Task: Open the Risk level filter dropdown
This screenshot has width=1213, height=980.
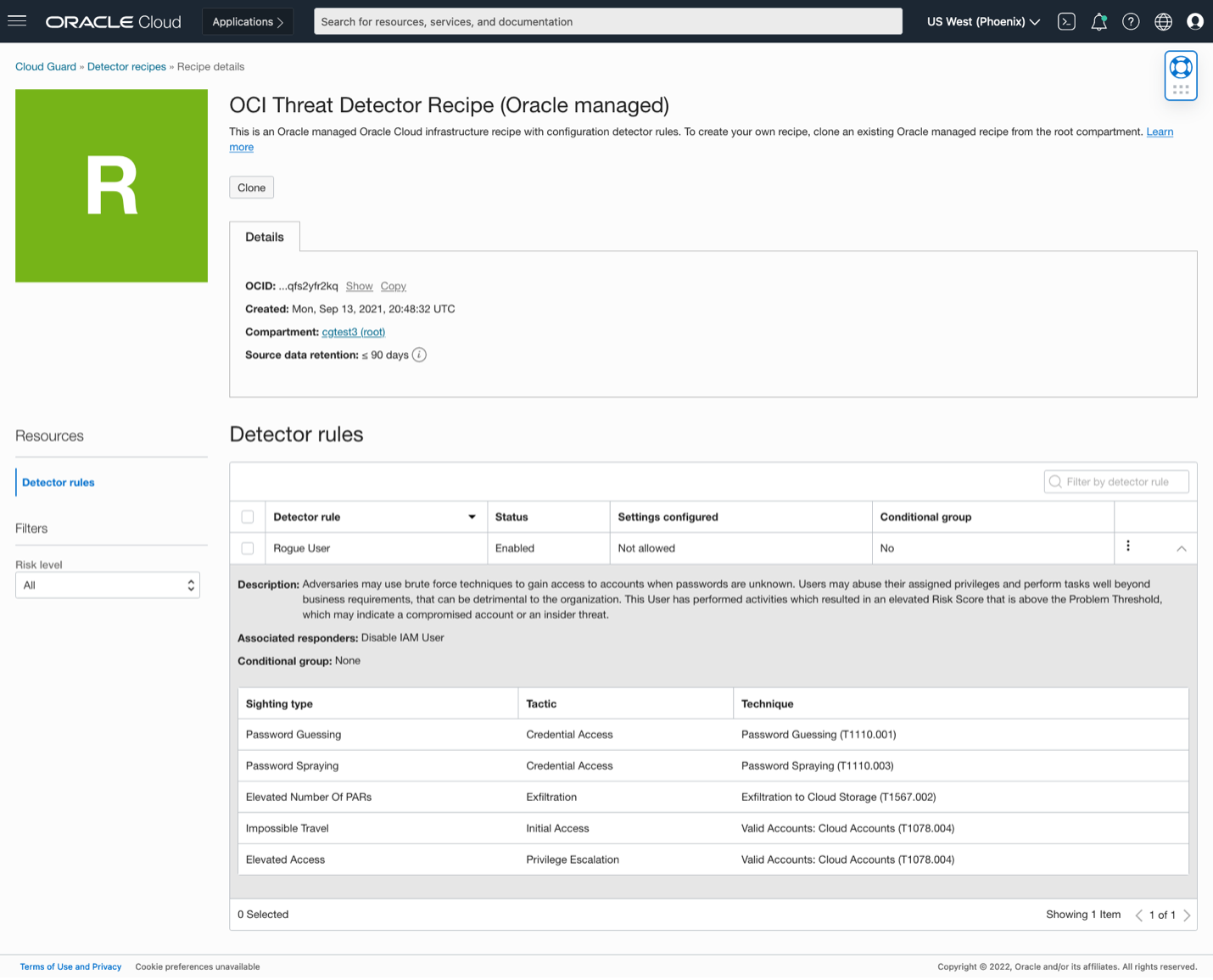Action: (108, 585)
